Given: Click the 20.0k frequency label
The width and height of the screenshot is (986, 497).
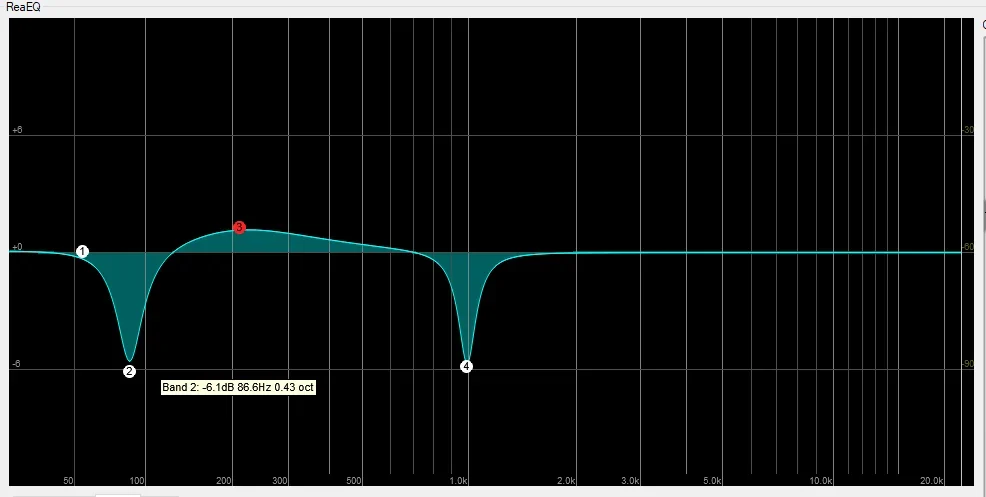Looking at the screenshot, I should (931, 481).
